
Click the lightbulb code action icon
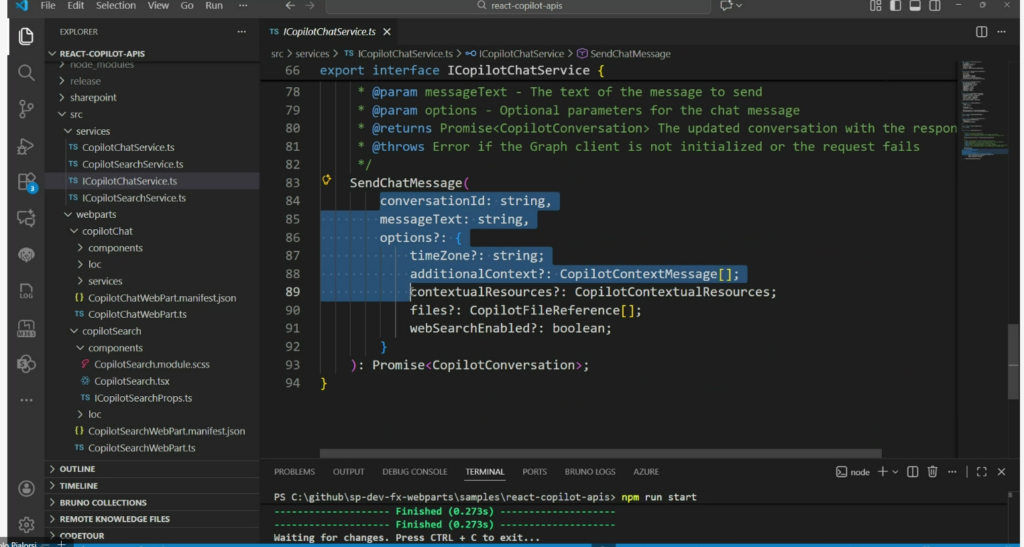coord(326,181)
